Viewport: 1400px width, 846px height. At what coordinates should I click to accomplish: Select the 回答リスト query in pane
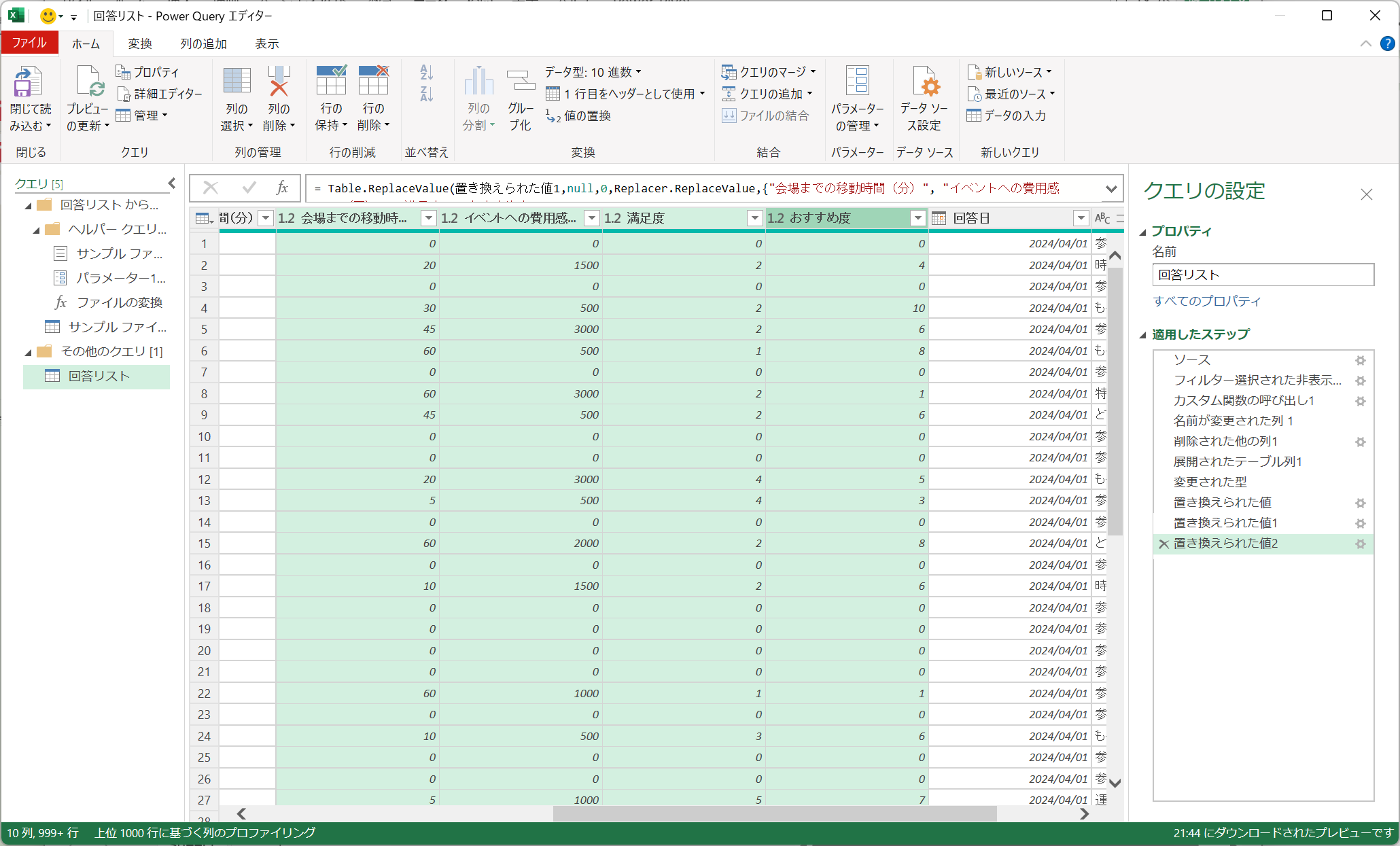(x=97, y=376)
